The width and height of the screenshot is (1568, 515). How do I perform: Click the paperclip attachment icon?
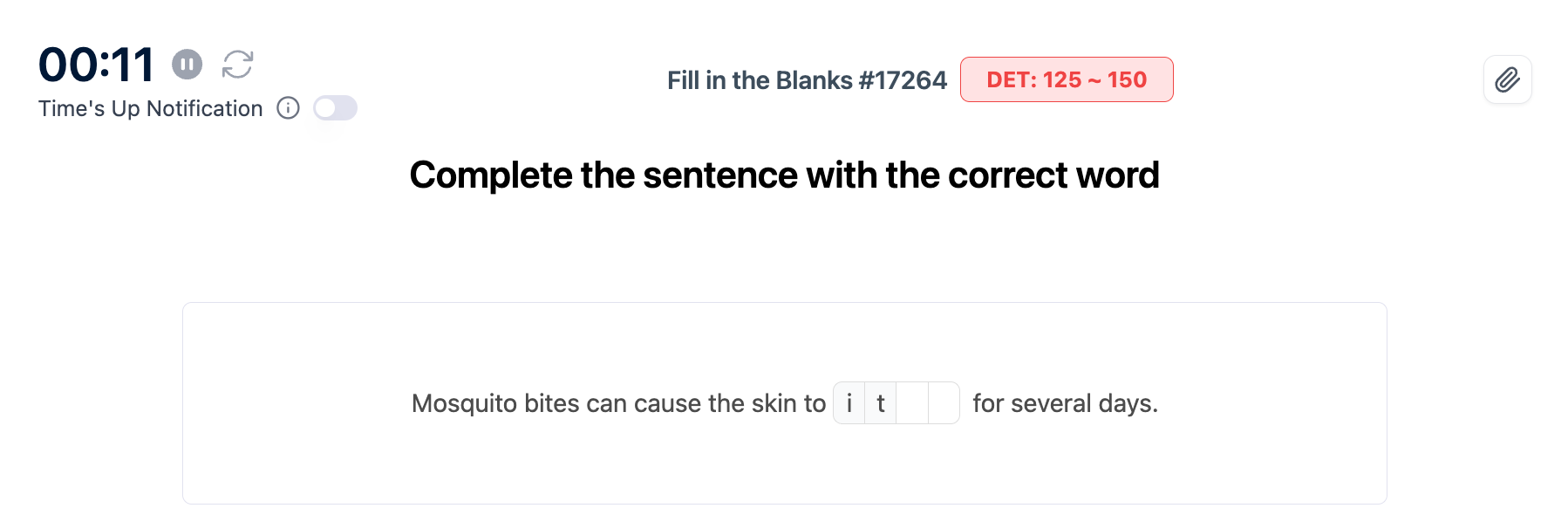[1507, 80]
